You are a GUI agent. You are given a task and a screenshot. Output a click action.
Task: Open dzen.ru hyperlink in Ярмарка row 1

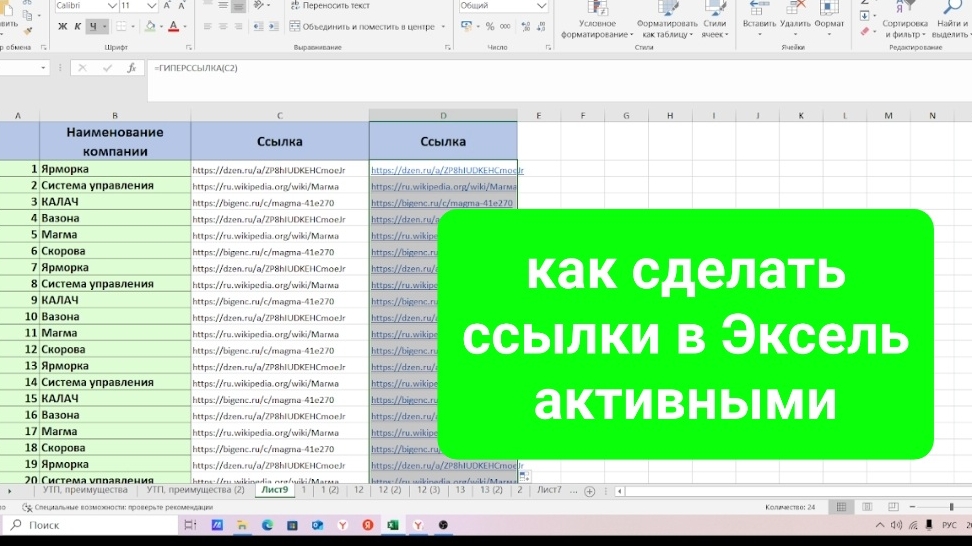(447, 170)
